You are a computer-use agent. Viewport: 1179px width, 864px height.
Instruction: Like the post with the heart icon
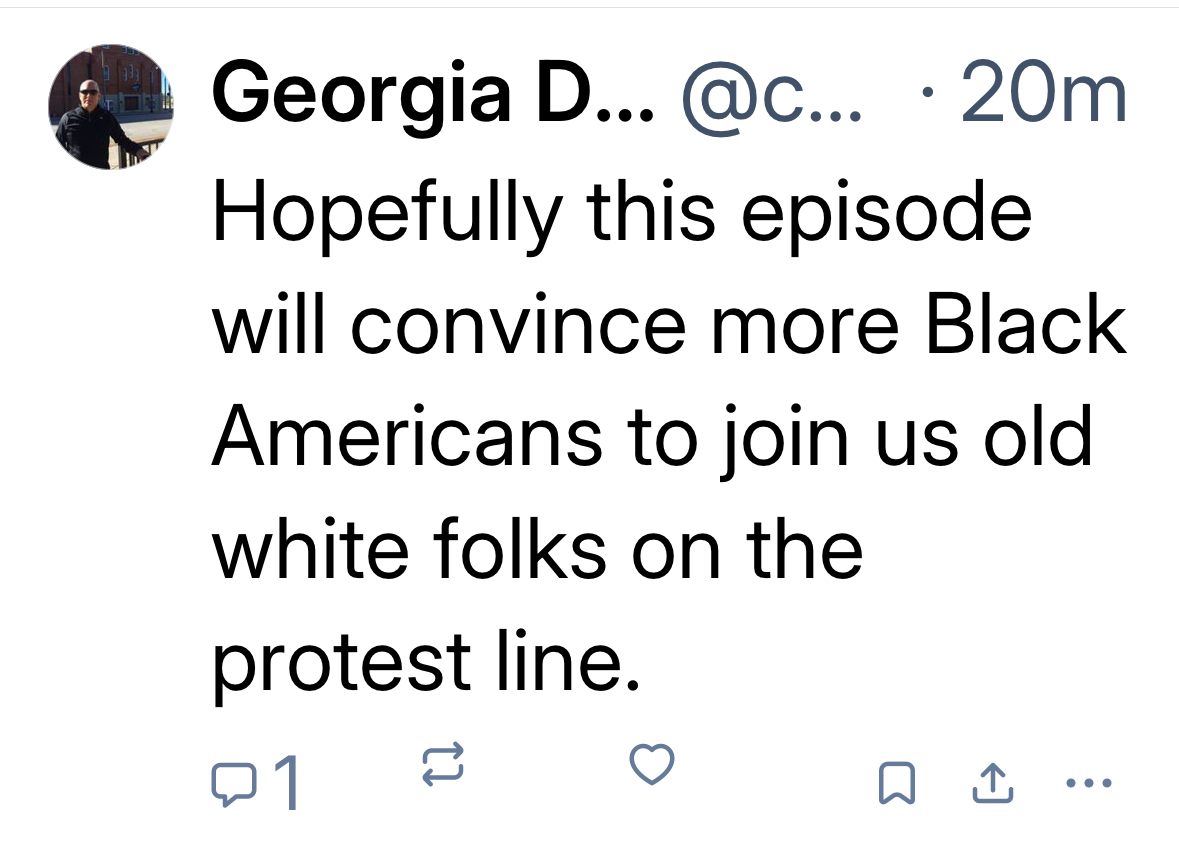click(x=651, y=766)
